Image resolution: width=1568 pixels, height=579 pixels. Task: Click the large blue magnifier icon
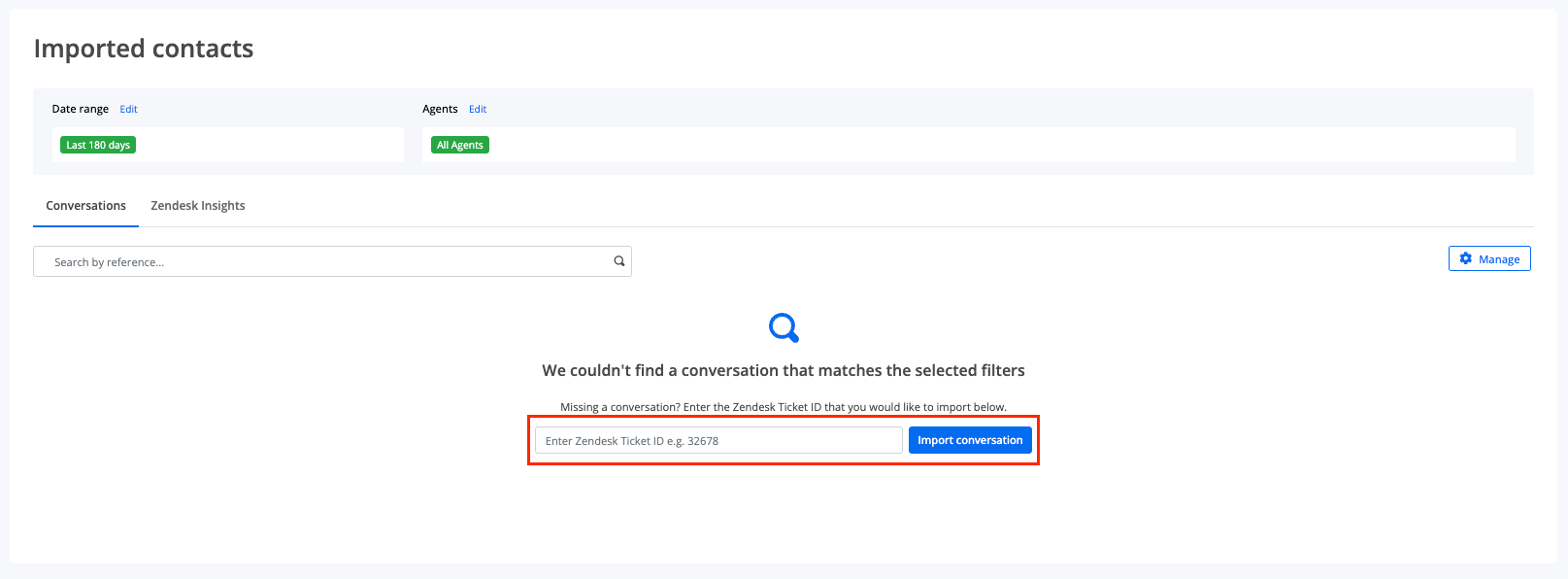coord(784,327)
